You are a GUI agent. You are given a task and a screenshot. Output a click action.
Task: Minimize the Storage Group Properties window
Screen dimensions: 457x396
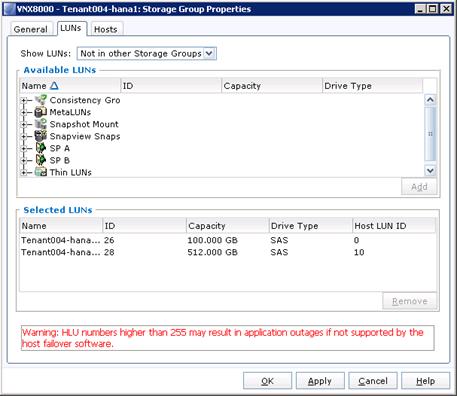click(x=421, y=9)
